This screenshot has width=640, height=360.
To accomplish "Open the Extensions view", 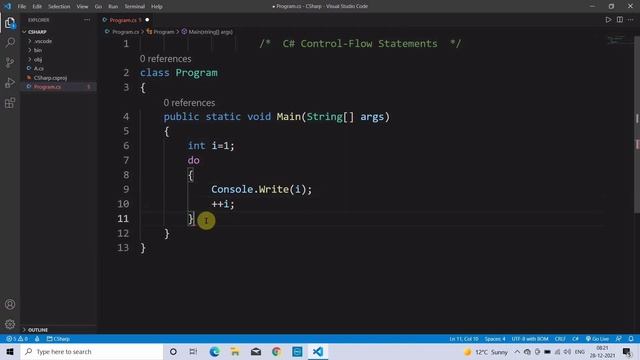I will click(10, 103).
